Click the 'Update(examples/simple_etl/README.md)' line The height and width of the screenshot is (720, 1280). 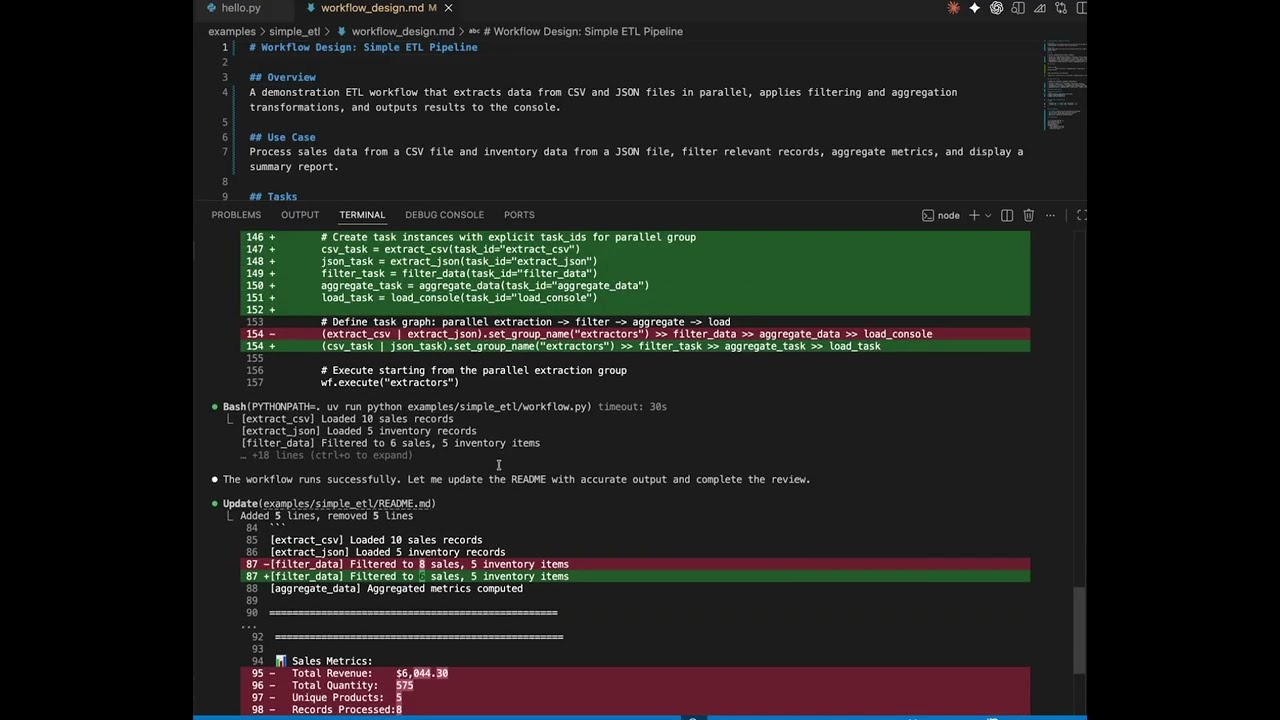(329, 504)
